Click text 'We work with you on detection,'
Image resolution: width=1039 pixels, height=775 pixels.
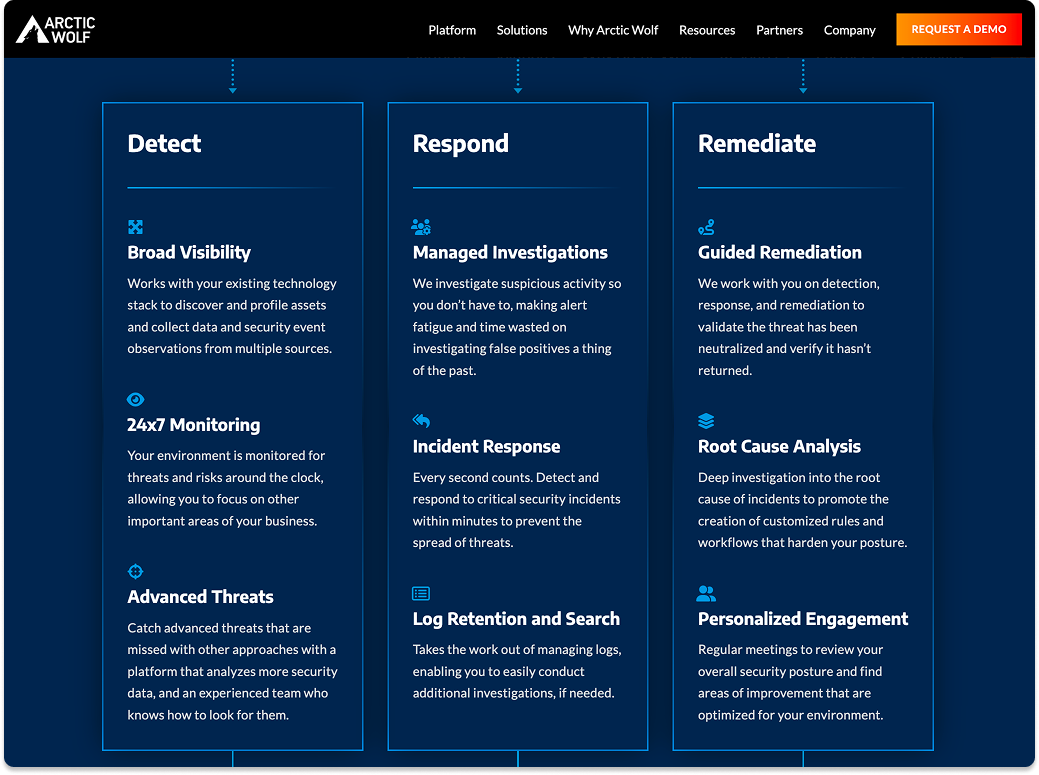coord(789,284)
